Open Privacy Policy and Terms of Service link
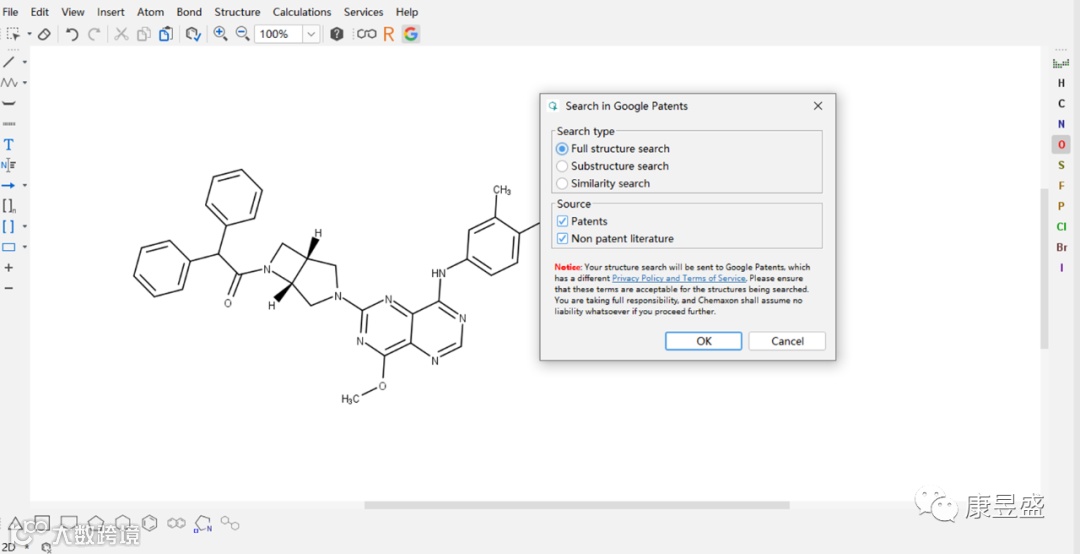1080x554 pixels. (678, 278)
